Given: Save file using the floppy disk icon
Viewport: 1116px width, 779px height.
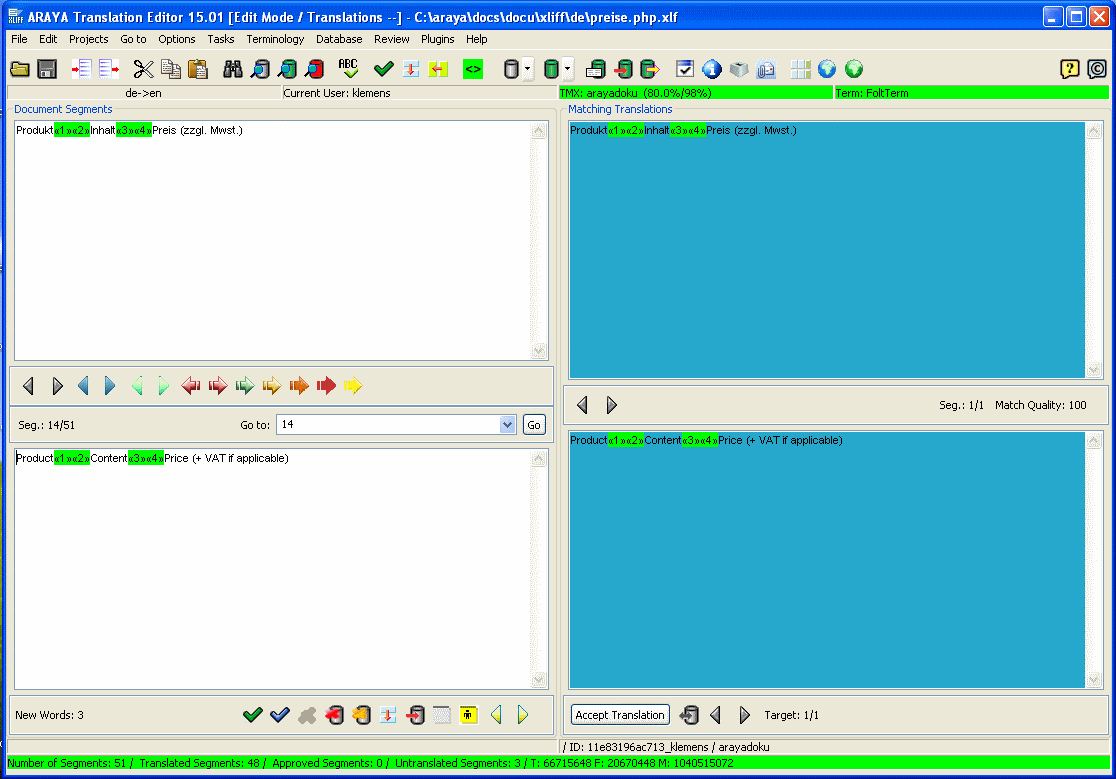Looking at the screenshot, I should coord(47,69).
